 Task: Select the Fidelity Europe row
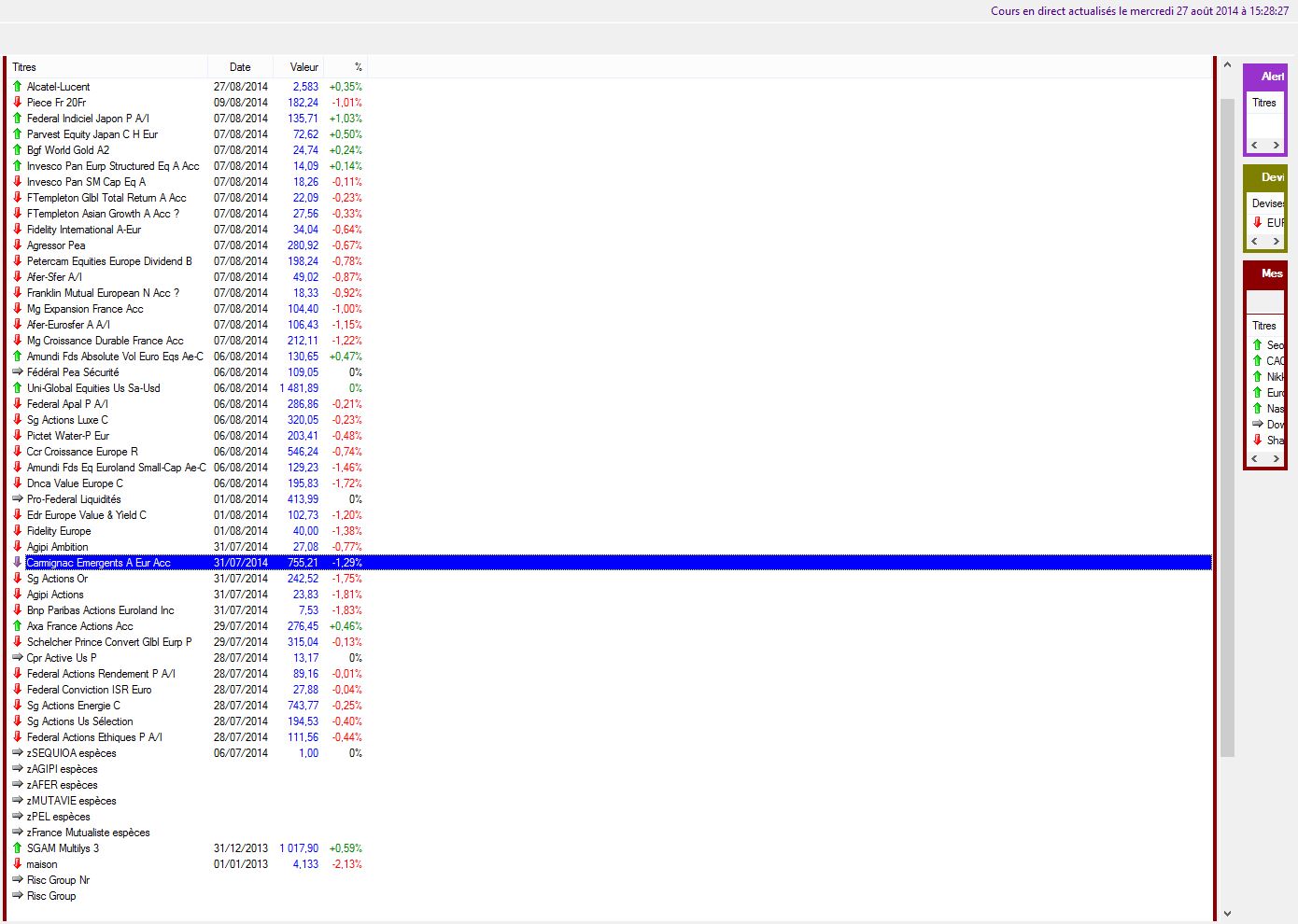59,531
